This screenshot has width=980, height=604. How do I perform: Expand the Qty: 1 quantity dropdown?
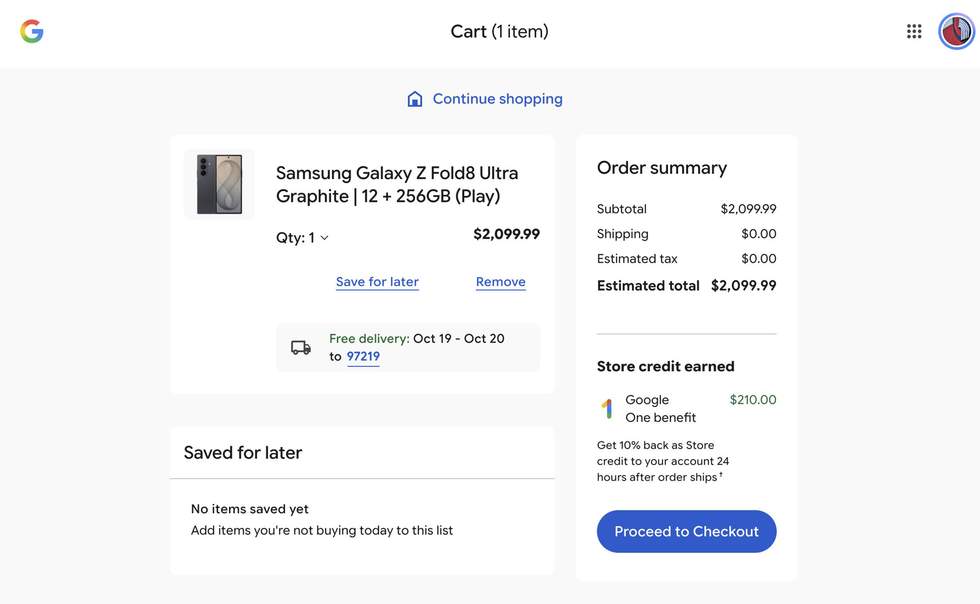[x=302, y=238]
